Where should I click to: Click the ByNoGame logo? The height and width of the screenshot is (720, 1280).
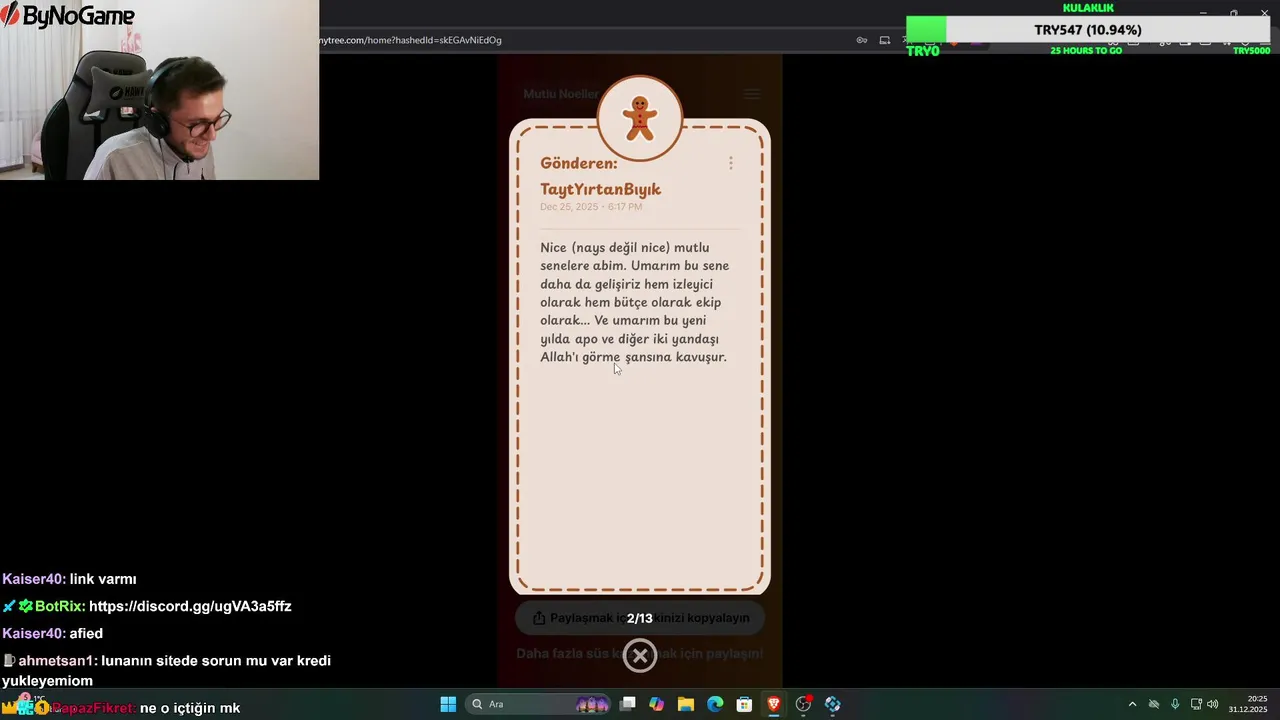click(67, 15)
